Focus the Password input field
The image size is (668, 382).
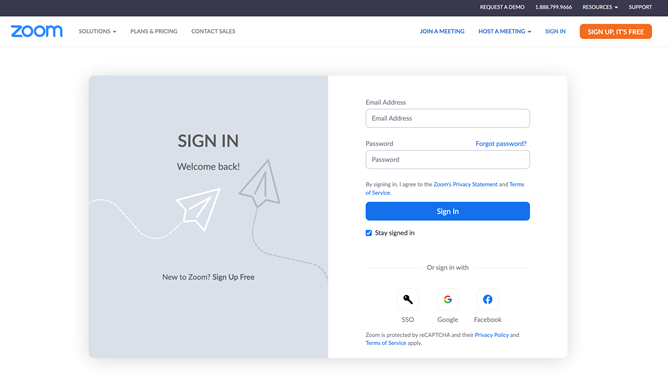point(447,160)
